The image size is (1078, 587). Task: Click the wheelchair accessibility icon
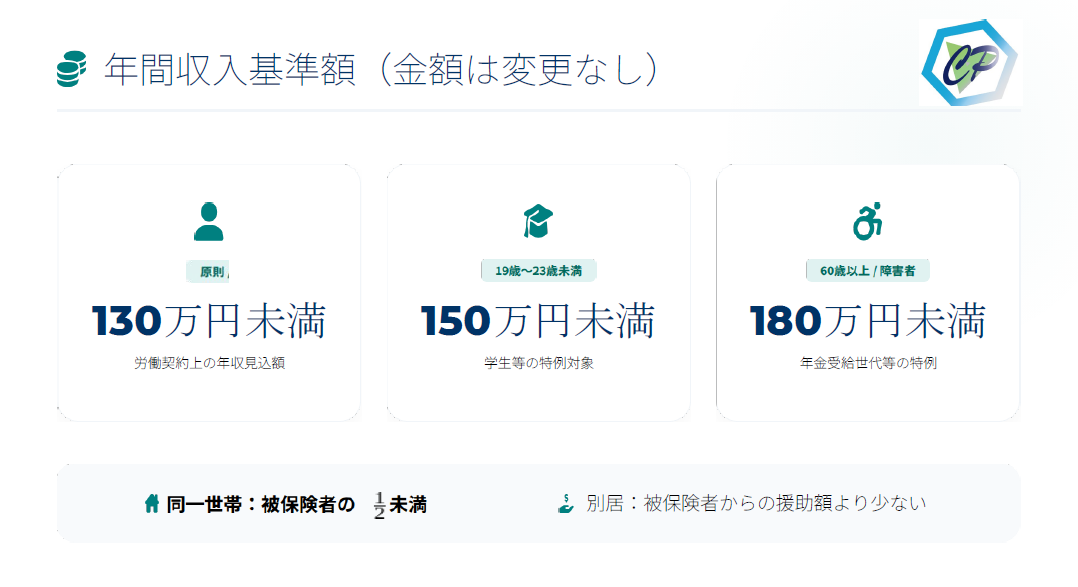(x=868, y=221)
